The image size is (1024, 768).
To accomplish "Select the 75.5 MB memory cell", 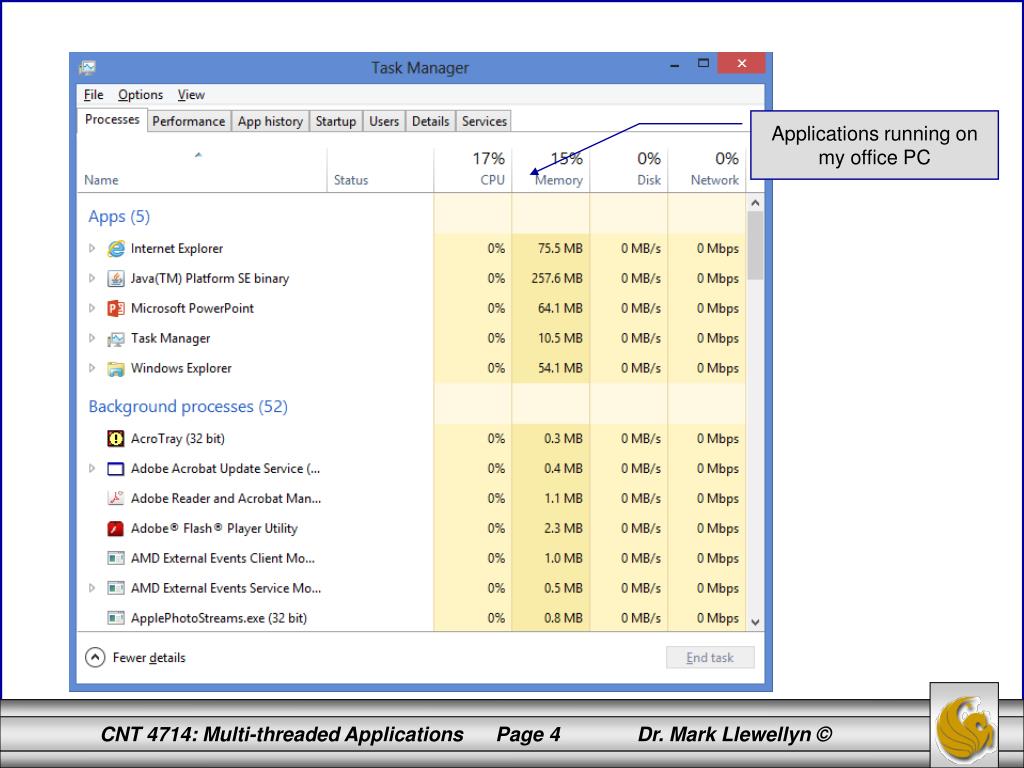I will (551, 248).
